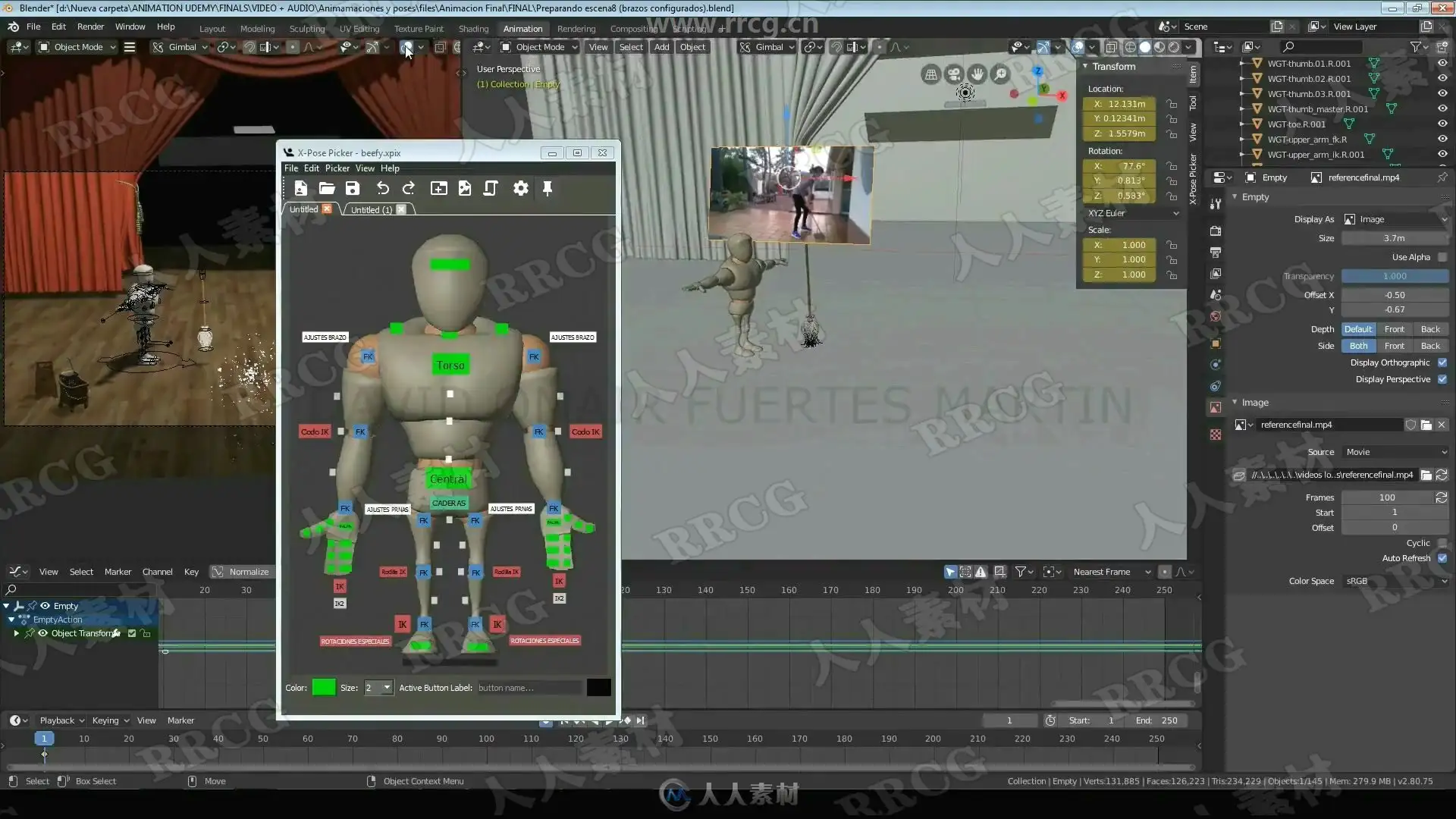Open the Picker menu in X-Pose Picker
Screen dimensions: 1456x819
(x=337, y=168)
